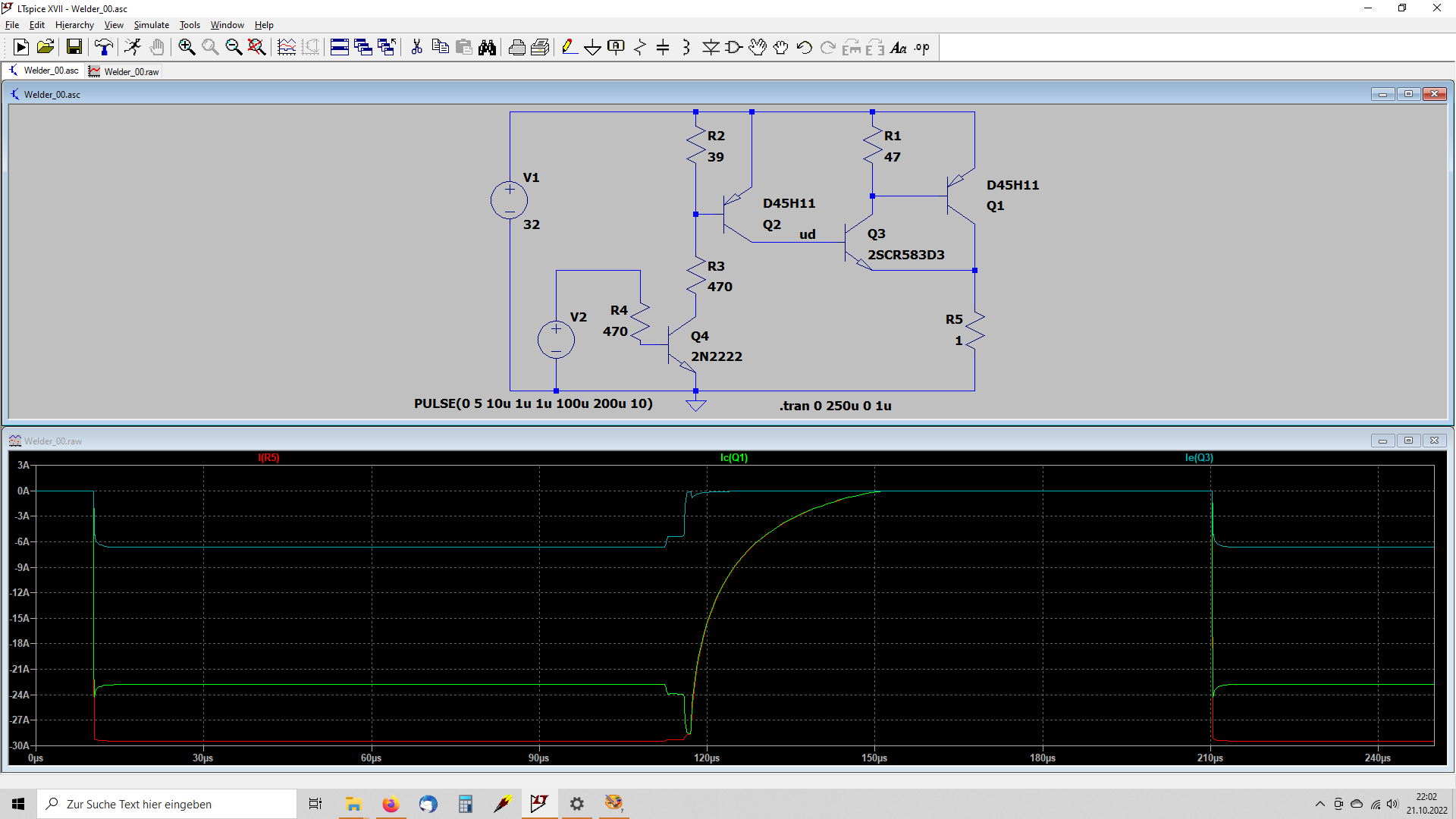Image resolution: width=1456 pixels, height=819 pixels.
Task: Click the Autorange waveform icon
Action: pos(287,48)
